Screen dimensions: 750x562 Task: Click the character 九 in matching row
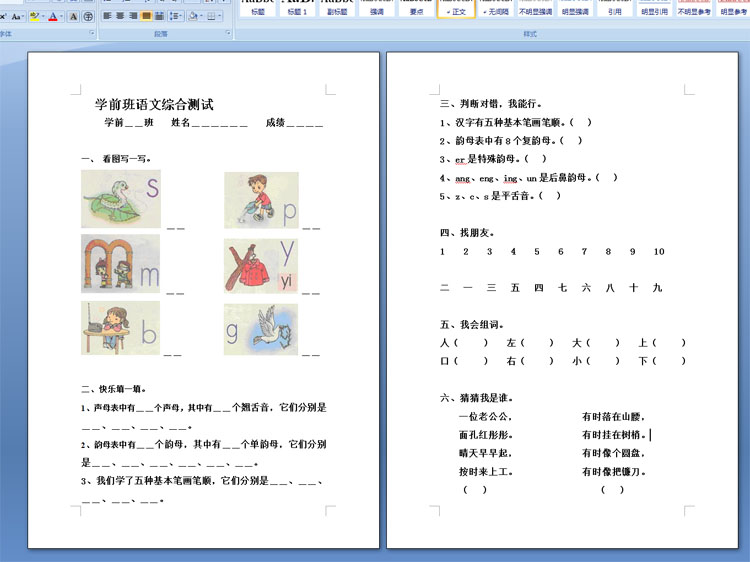pos(657,287)
